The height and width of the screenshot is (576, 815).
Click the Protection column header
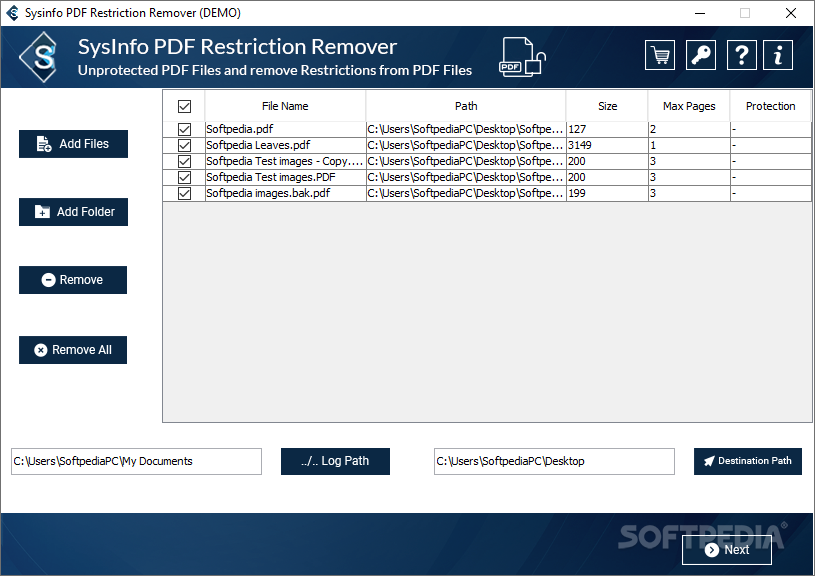[x=770, y=106]
